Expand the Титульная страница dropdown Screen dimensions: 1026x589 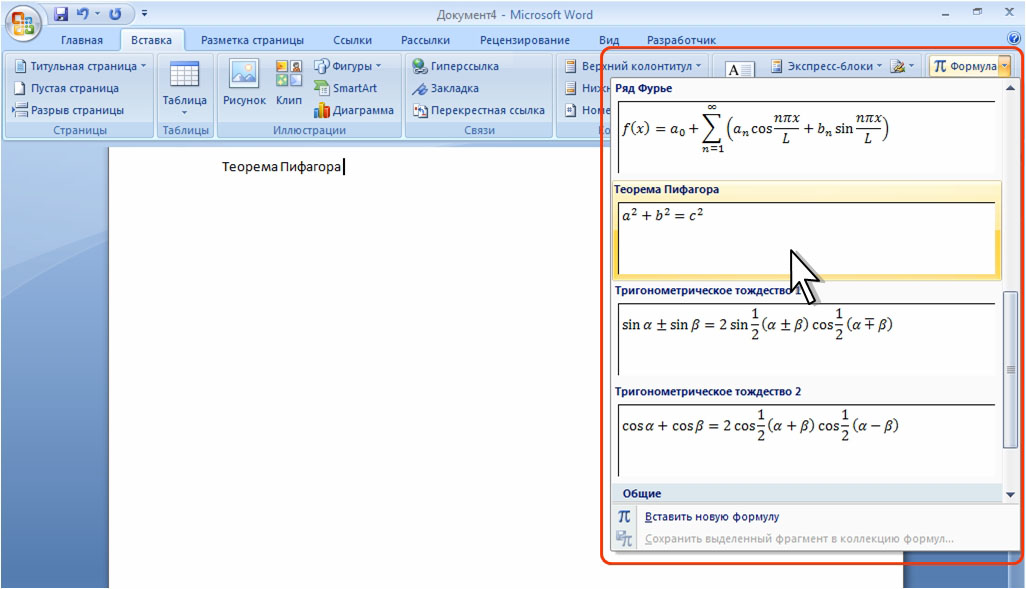click(x=80, y=66)
